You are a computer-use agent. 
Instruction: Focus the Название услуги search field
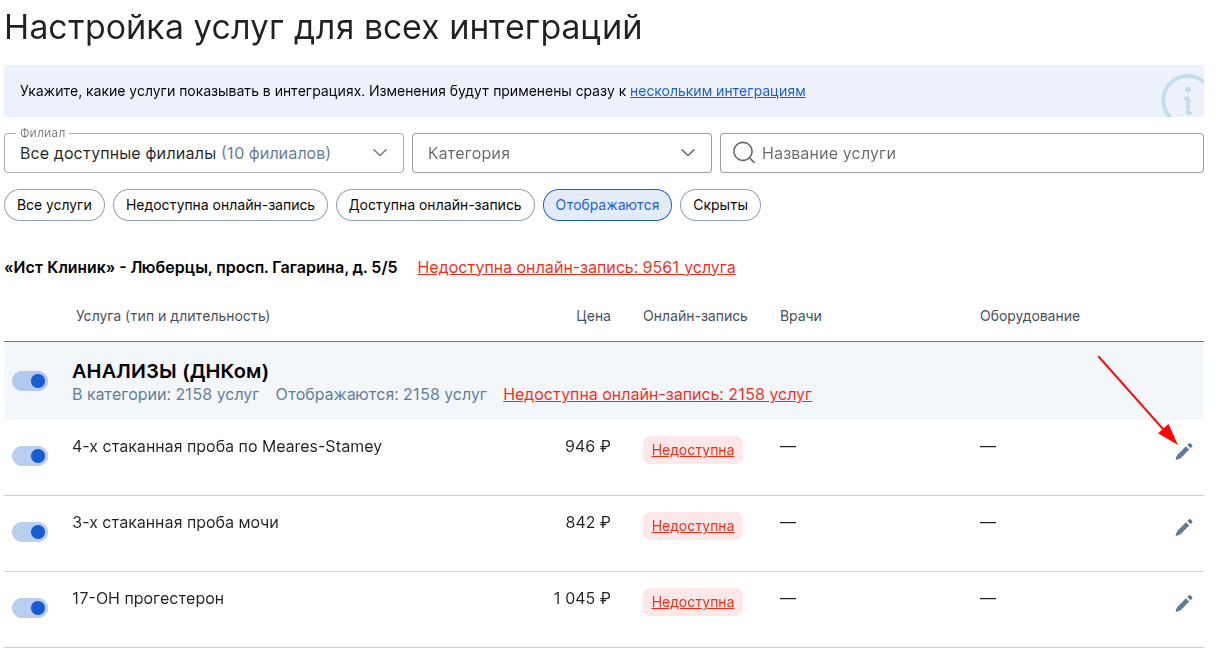tap(975, 153)
